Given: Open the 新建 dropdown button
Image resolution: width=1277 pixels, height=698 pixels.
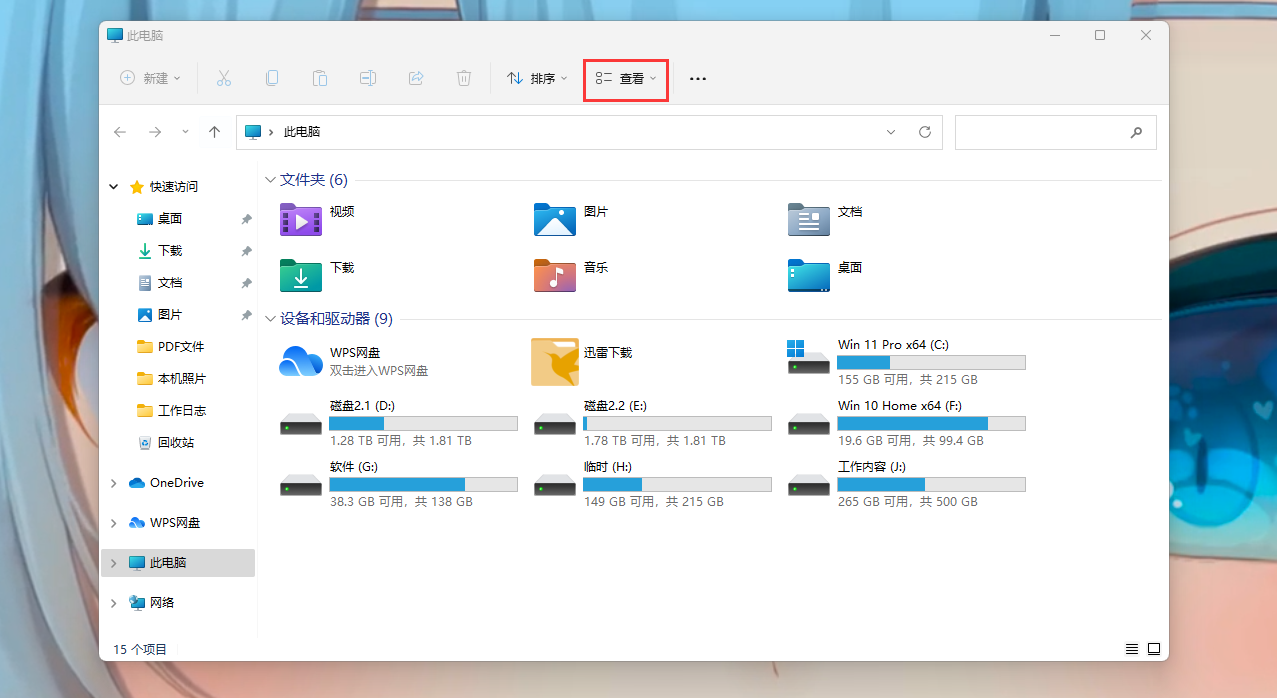Looking at the screenshot, I should 150,78.
